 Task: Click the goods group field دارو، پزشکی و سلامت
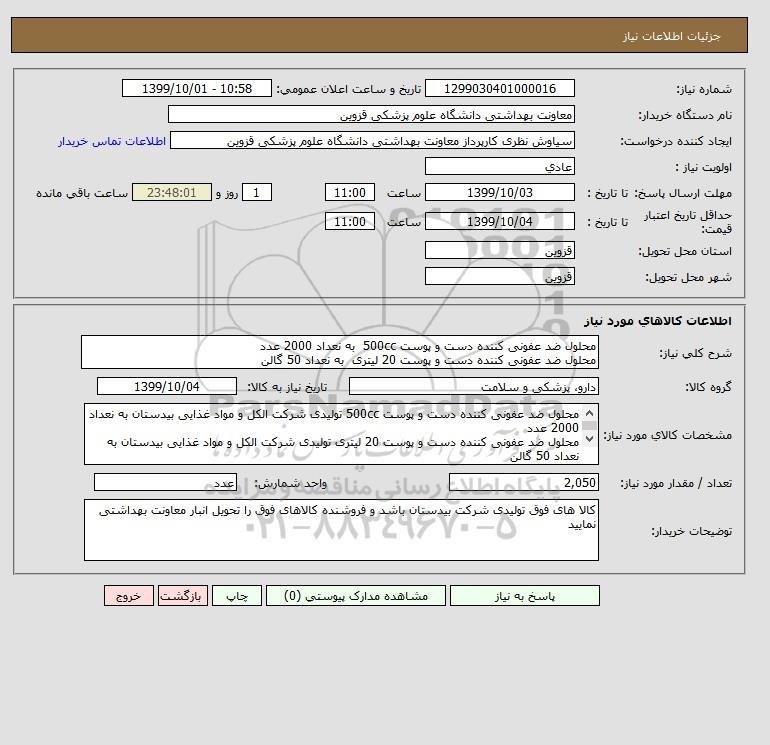(473, 386)
